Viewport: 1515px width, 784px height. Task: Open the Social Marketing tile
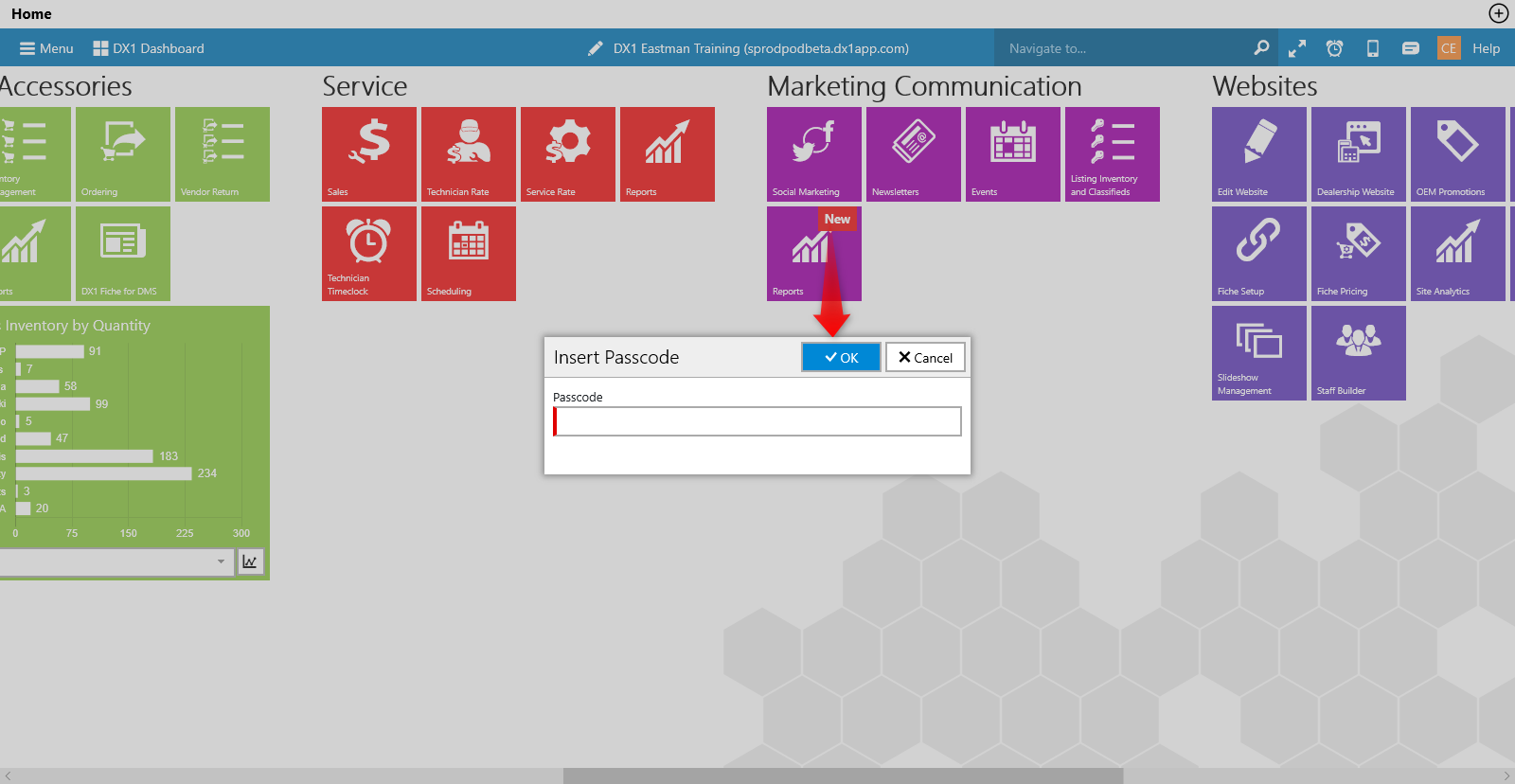point(814,154)
